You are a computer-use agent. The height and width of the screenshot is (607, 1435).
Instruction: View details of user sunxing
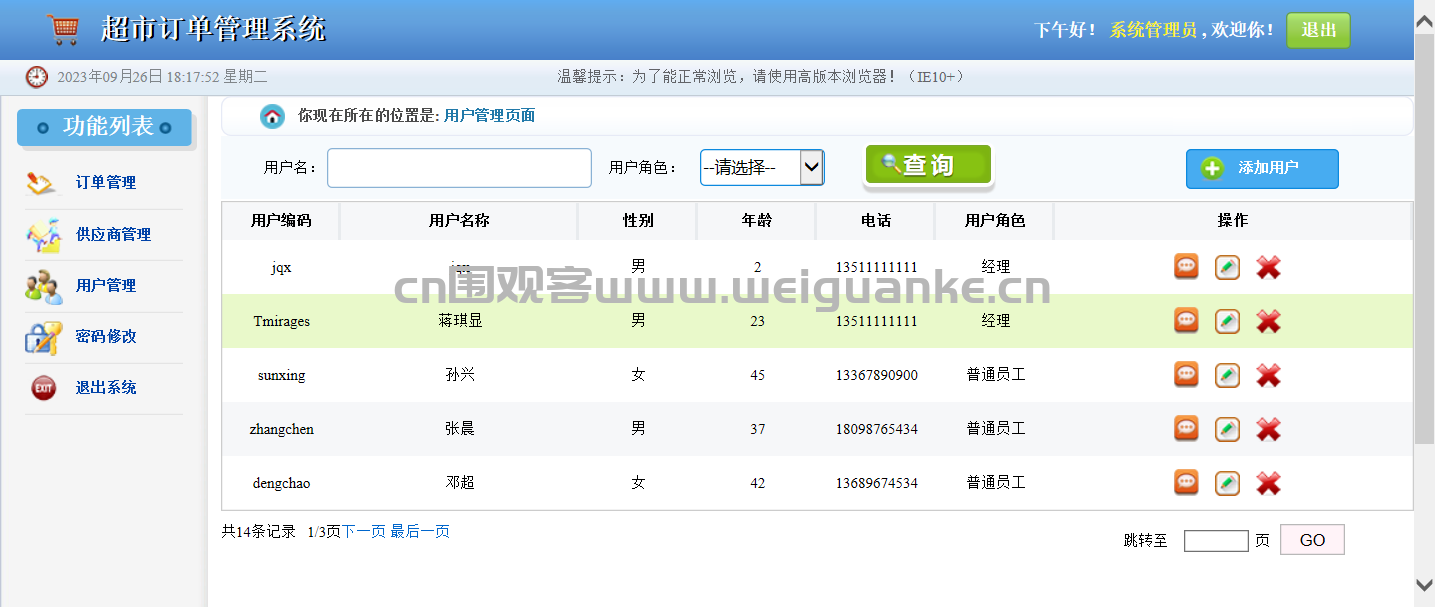[x=1186, y=375]
